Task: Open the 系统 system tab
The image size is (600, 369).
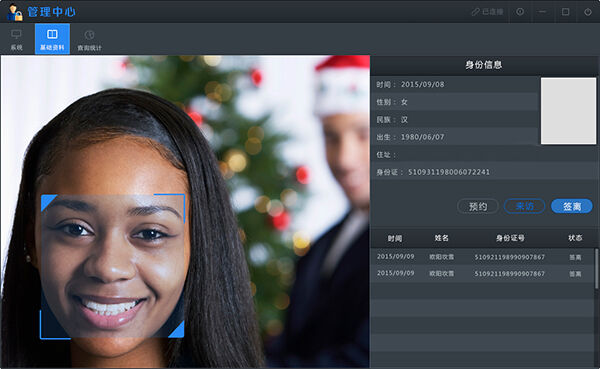Action: click(x=16, y=39)
